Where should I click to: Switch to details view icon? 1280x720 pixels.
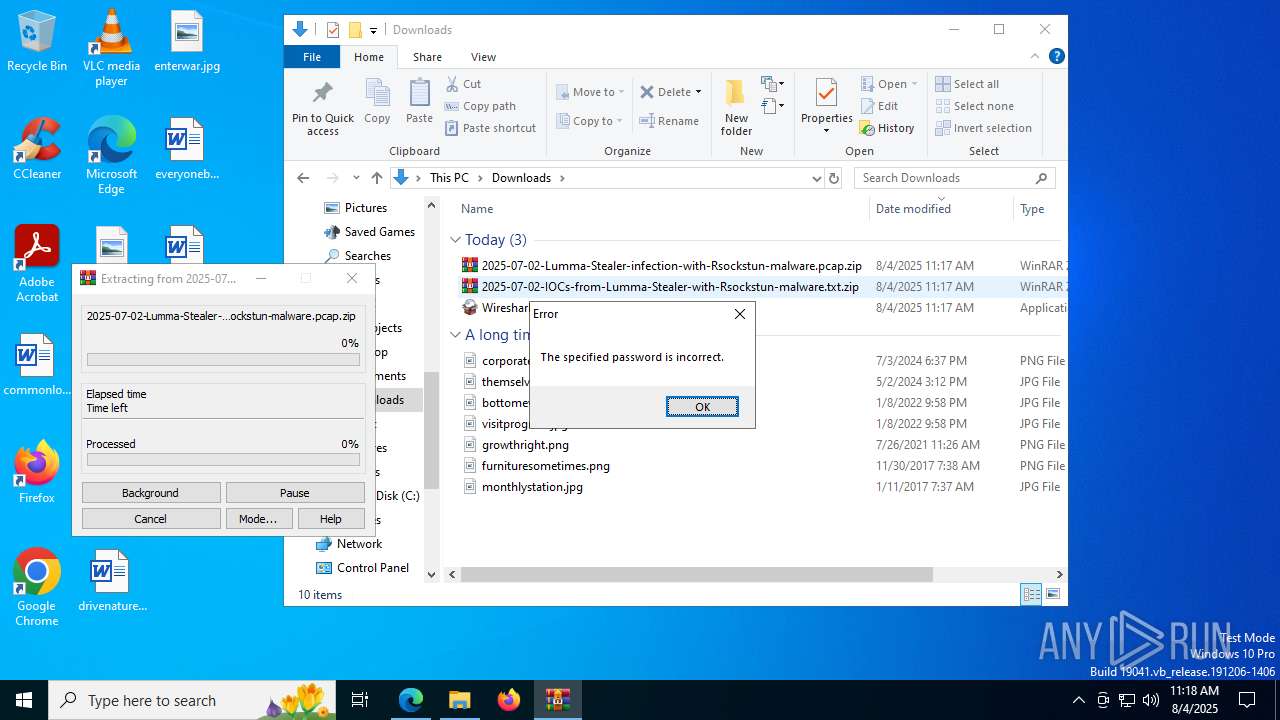pyautogui.click(x=1031, y=595)
